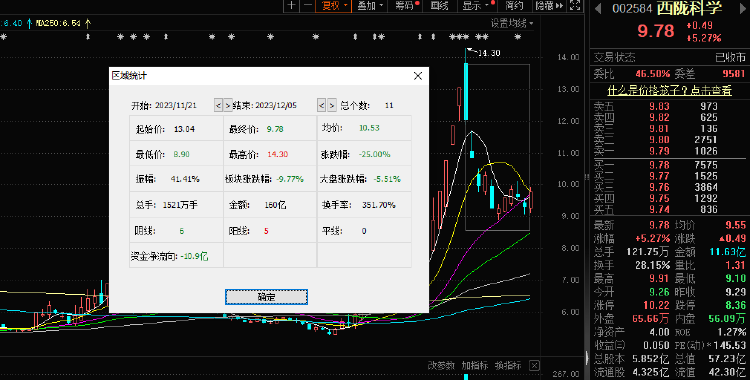Viewport: 750px width, 380px height.
Task: Step the 结束 date forward with right arrow
Action: [331, 105]
